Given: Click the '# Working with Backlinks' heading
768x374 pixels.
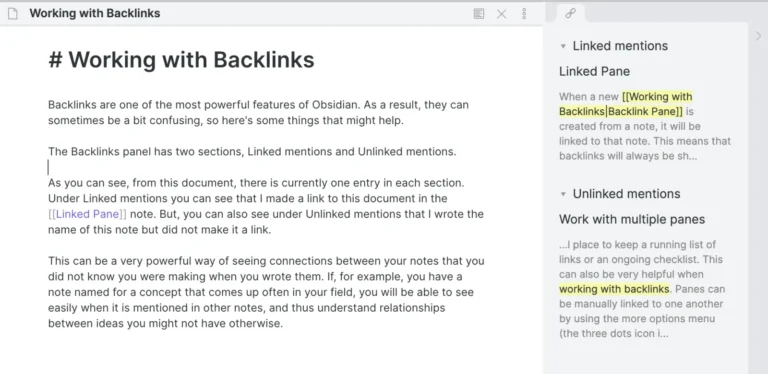Looking at the screenshot, I should point(181,60).
